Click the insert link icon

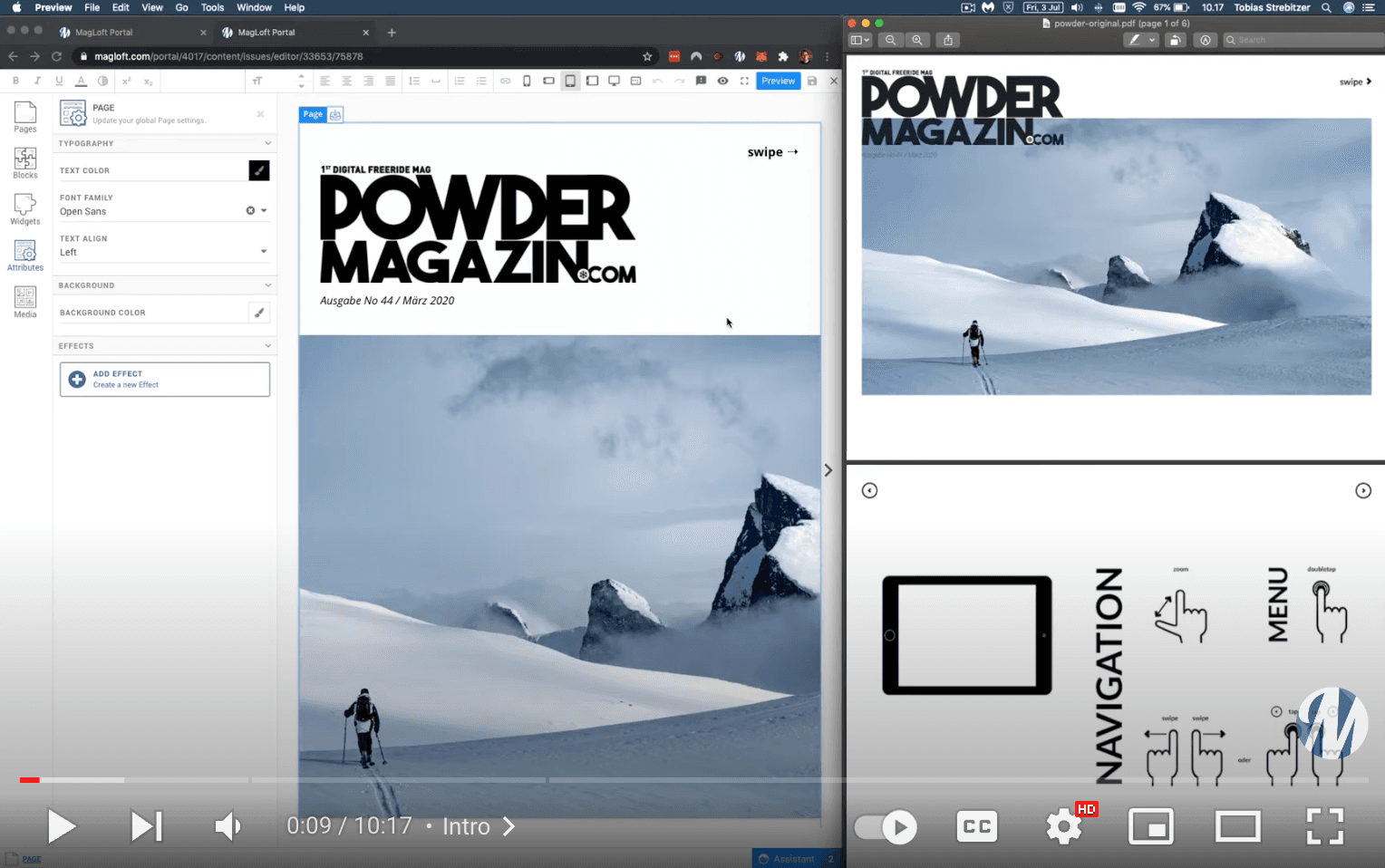[505, 81]
